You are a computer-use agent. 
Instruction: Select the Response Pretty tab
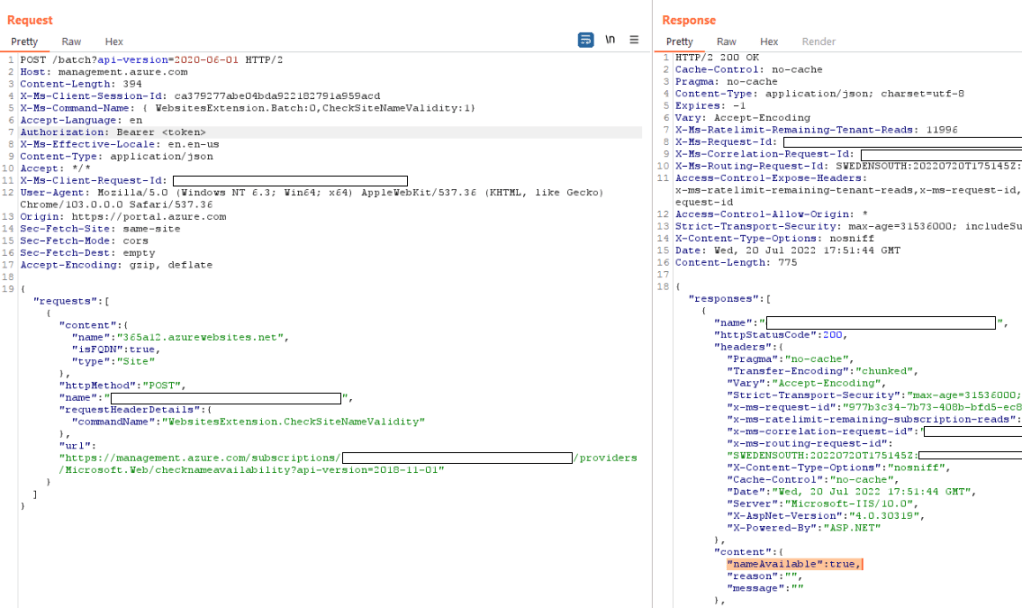coord(679,42)
